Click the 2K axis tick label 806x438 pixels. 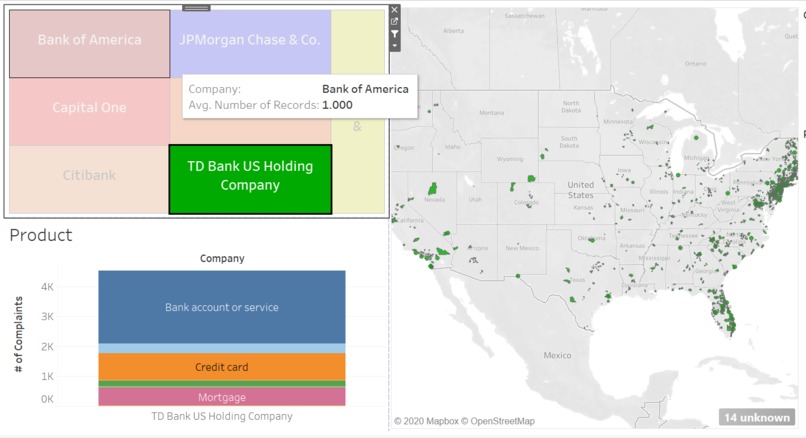click(47, 346)
